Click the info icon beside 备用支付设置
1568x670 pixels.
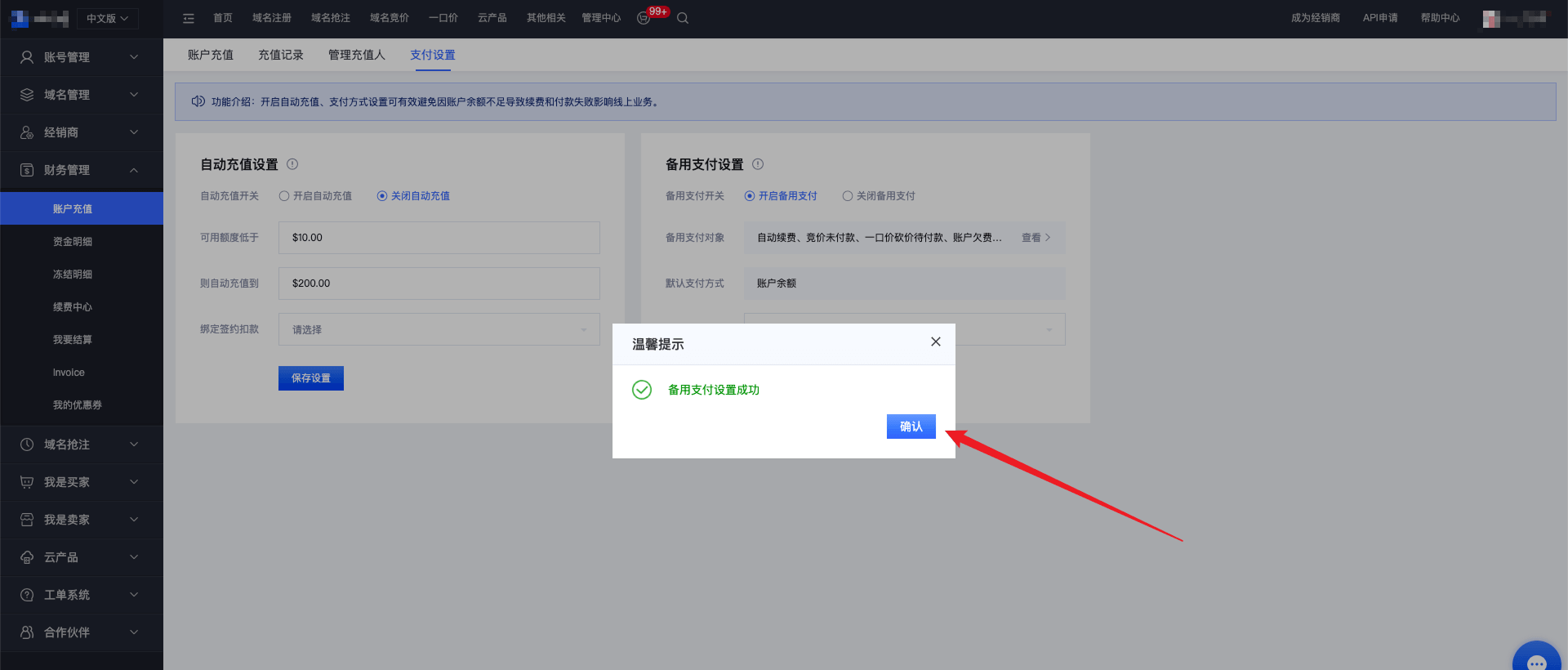click(758, 163)
